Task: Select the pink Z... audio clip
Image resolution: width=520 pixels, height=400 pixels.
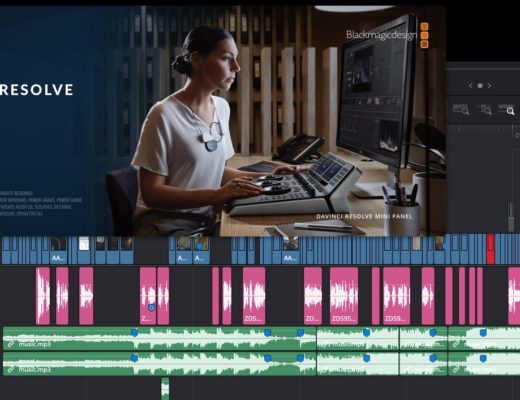Action: tap(148, 296)
